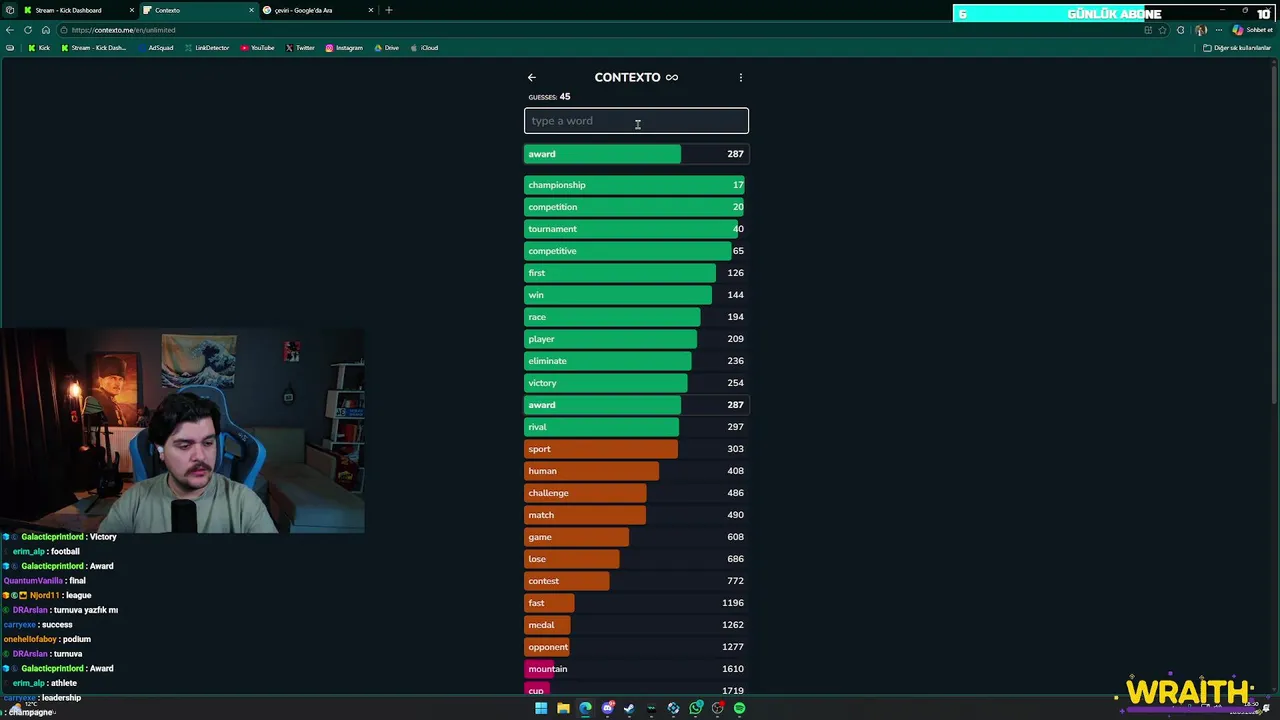Click the contexto.me address bar

click(x=600, y=30)
